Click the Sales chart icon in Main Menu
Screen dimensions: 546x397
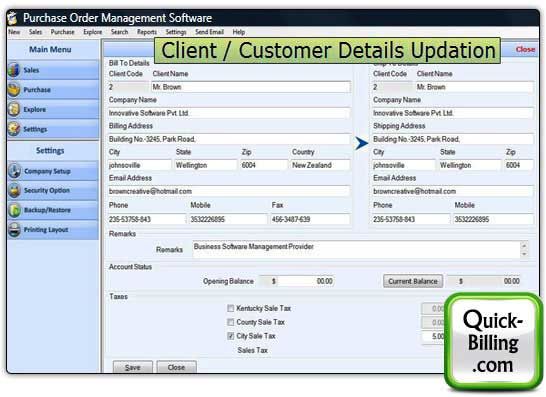click(14, 70)
